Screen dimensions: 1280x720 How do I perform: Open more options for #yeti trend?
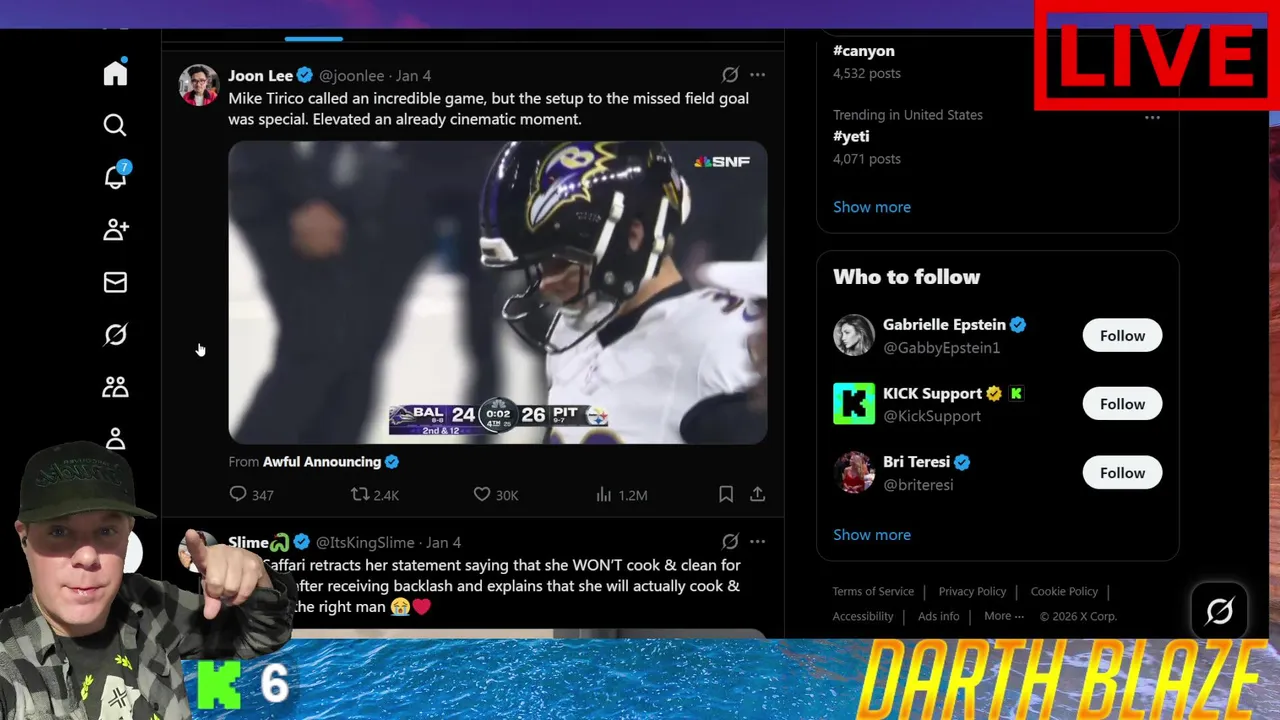pos(1152,117)
